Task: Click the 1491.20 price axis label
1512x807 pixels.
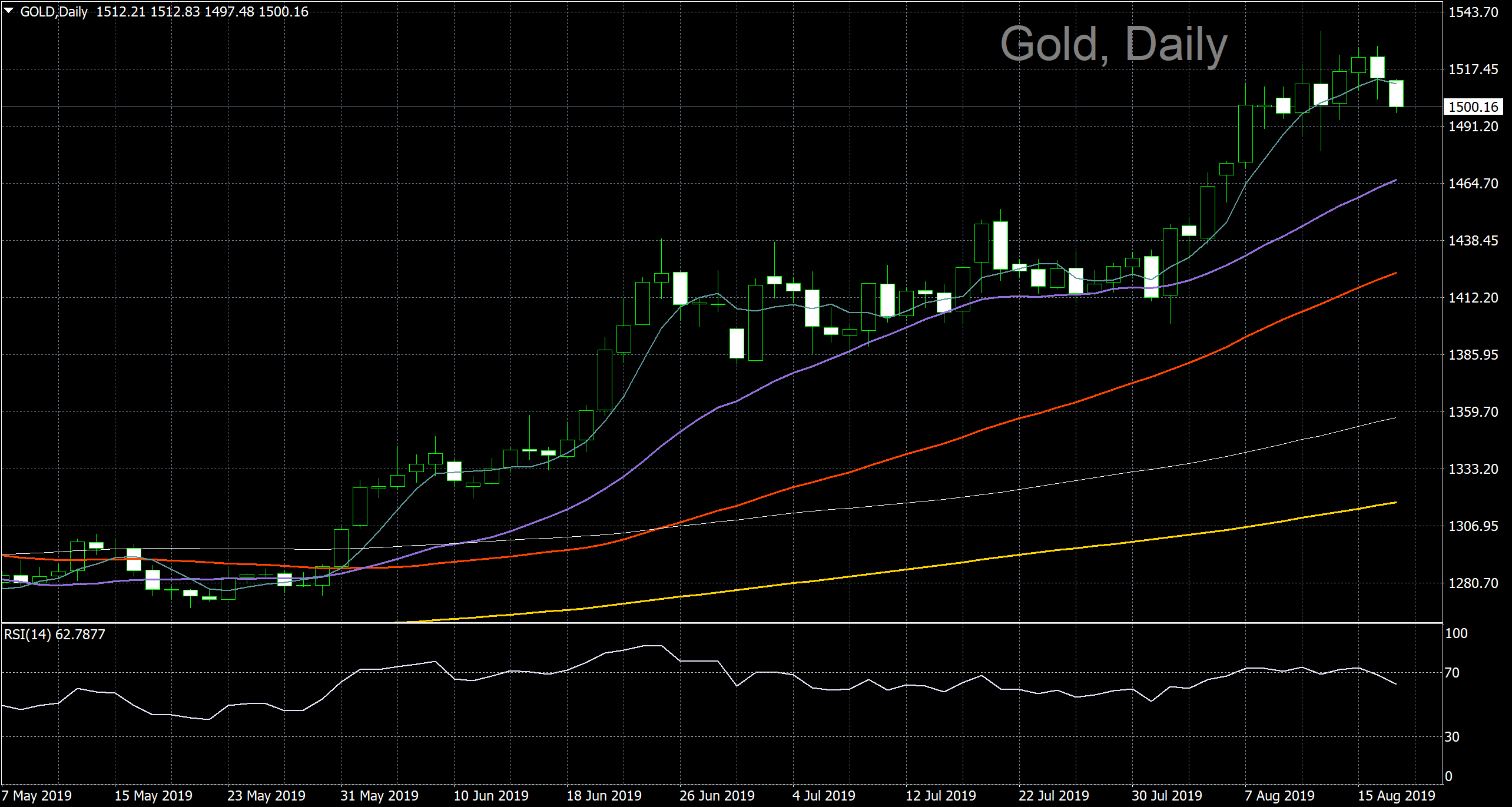Action: coord(1473,127)
